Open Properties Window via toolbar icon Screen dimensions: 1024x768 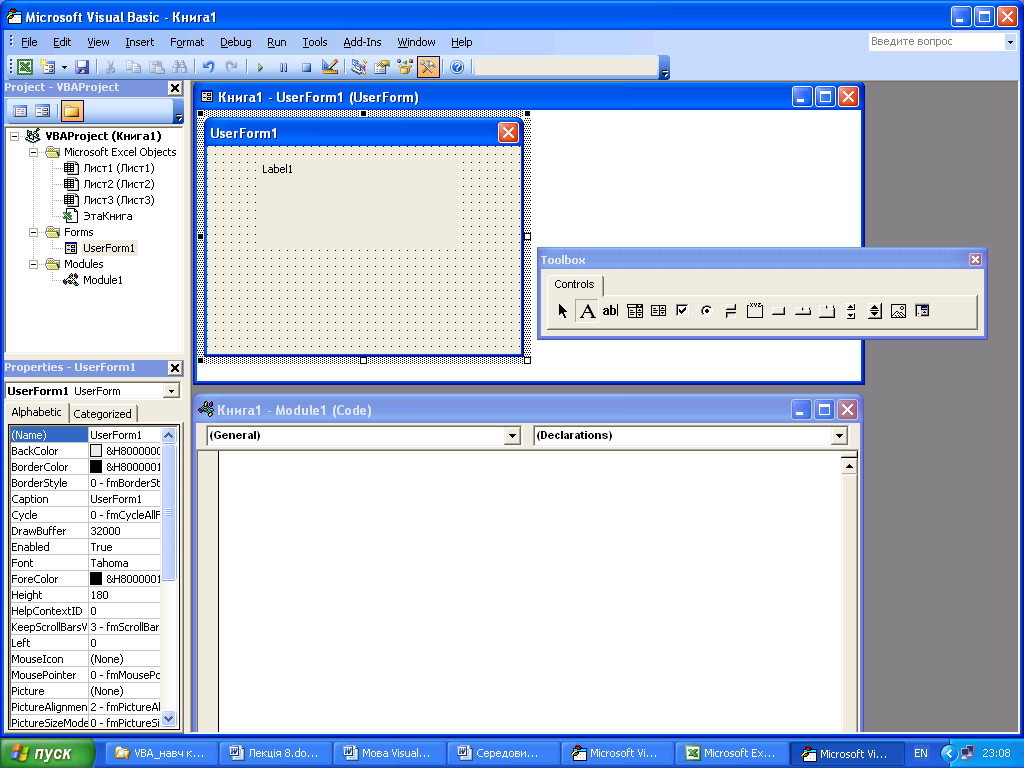click(x=381, y=67)
